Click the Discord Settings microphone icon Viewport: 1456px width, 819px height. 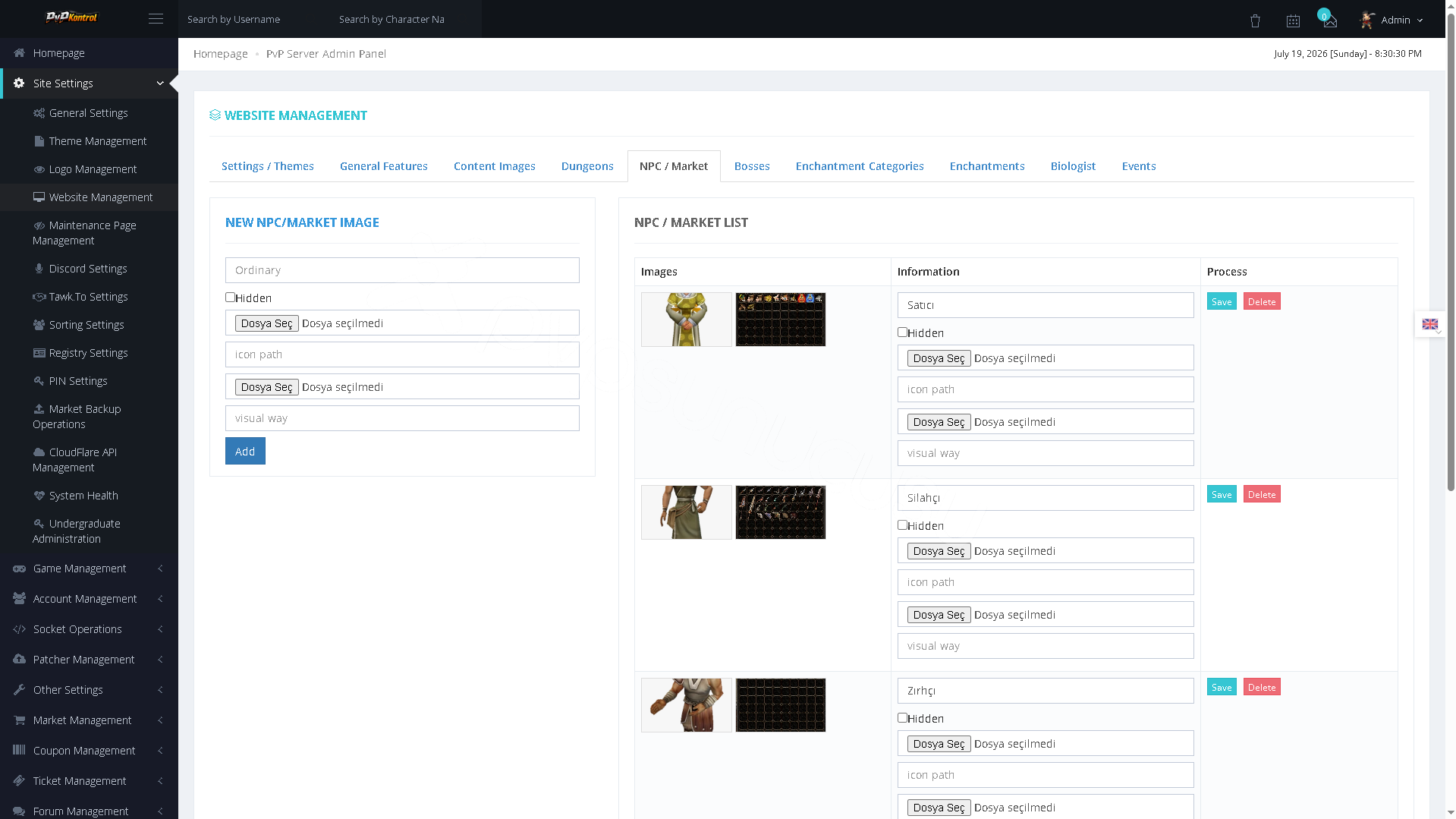pos(39,269)
